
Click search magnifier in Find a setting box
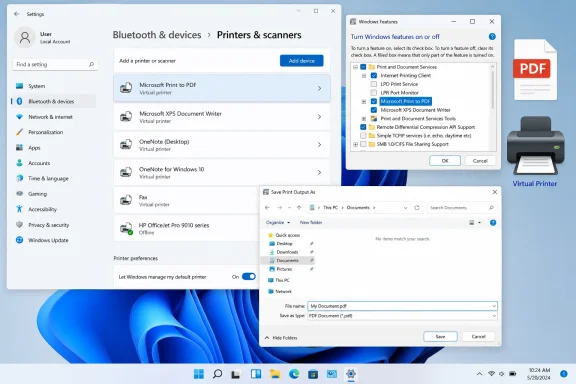(x=91, y=64)
